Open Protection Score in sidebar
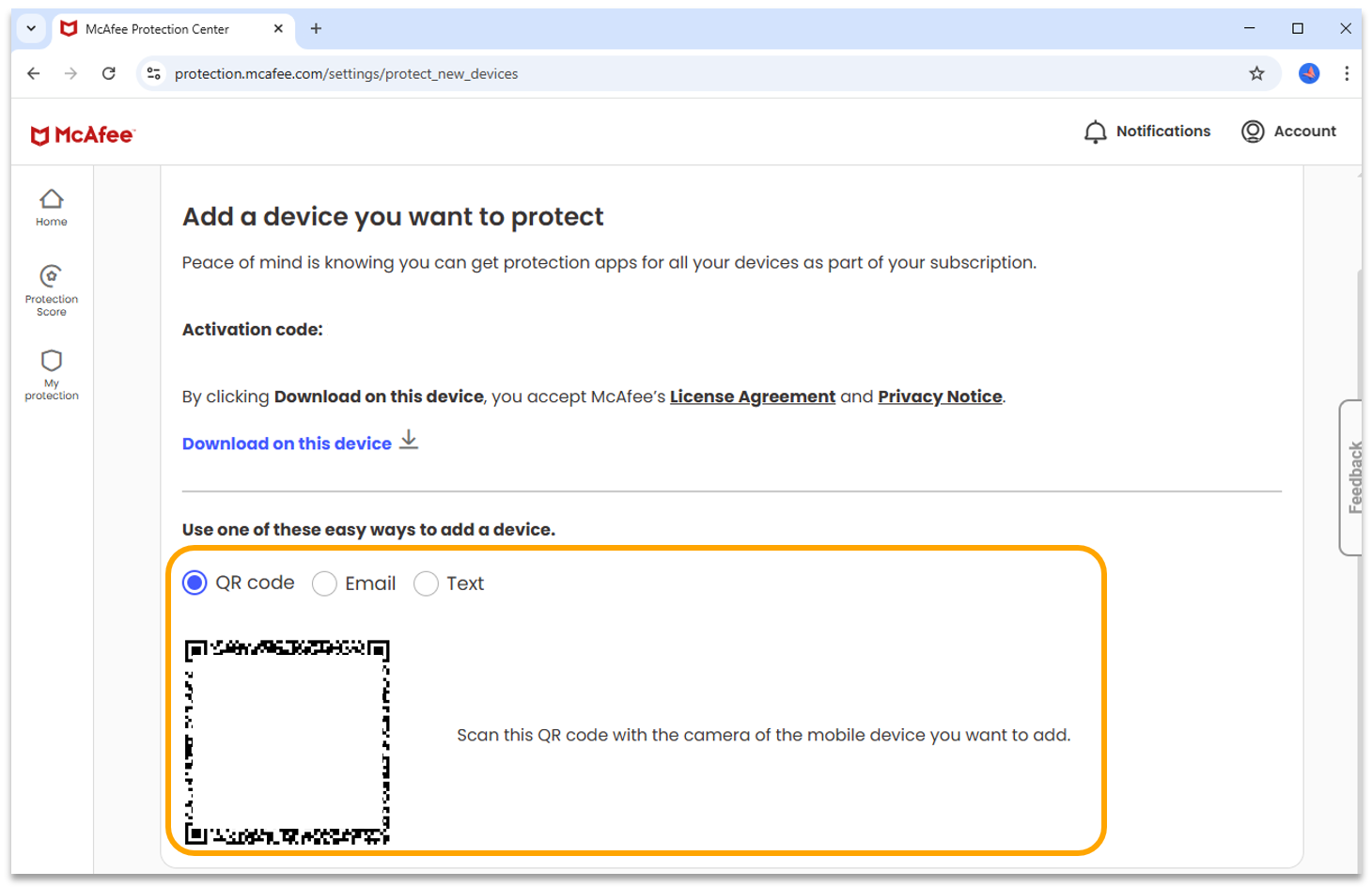The width and height of the screenshot is (1372, 887). 52,276
